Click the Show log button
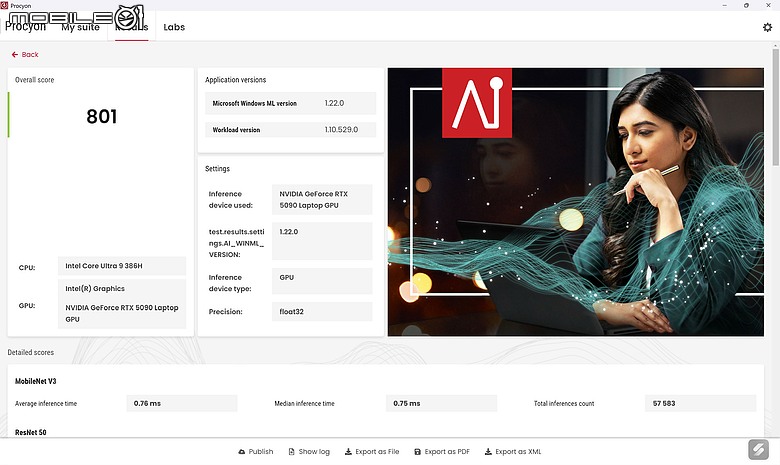 (x=309, y=452)
